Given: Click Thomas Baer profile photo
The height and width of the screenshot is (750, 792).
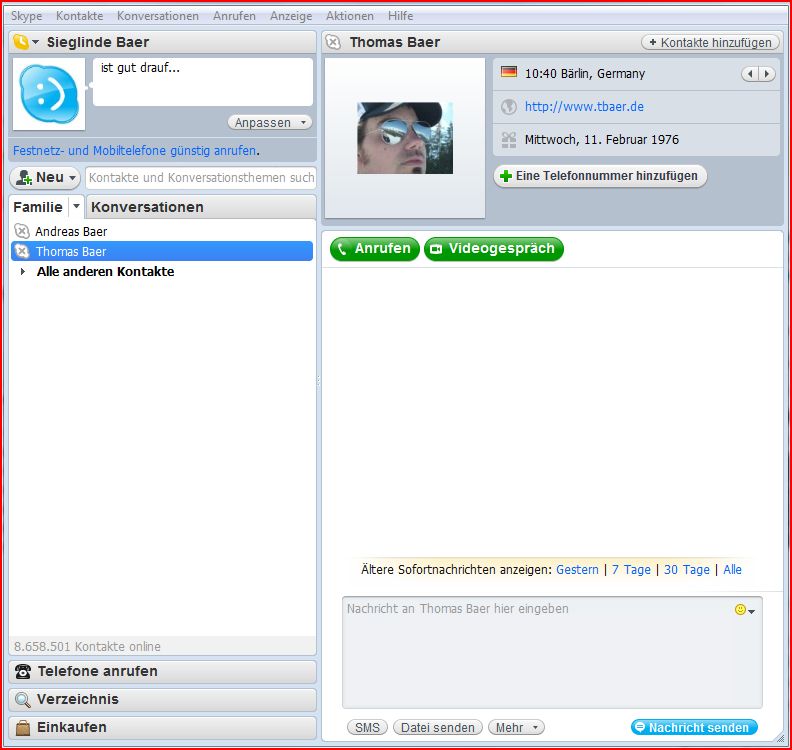Looking at the screenshot, I should pyautogui.click(x=405, y=138).
